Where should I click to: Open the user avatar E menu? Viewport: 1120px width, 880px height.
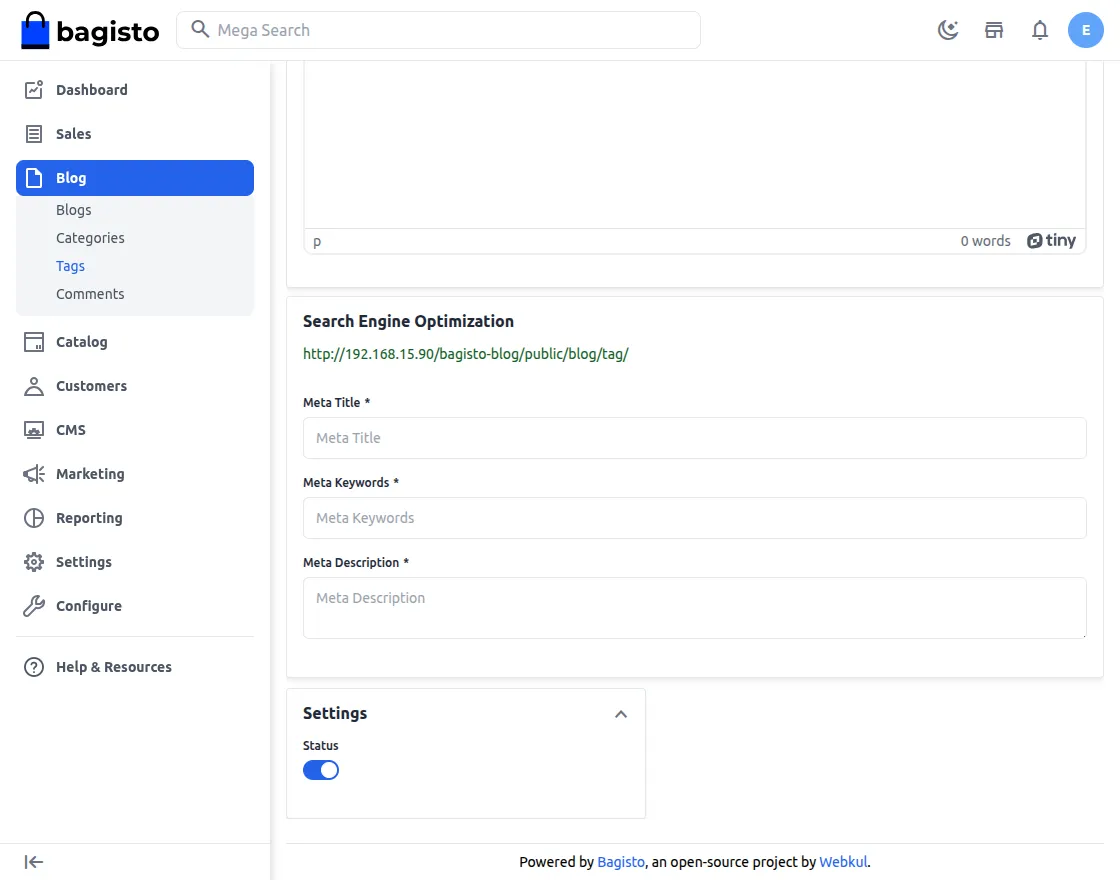[x=1086, y=30]
